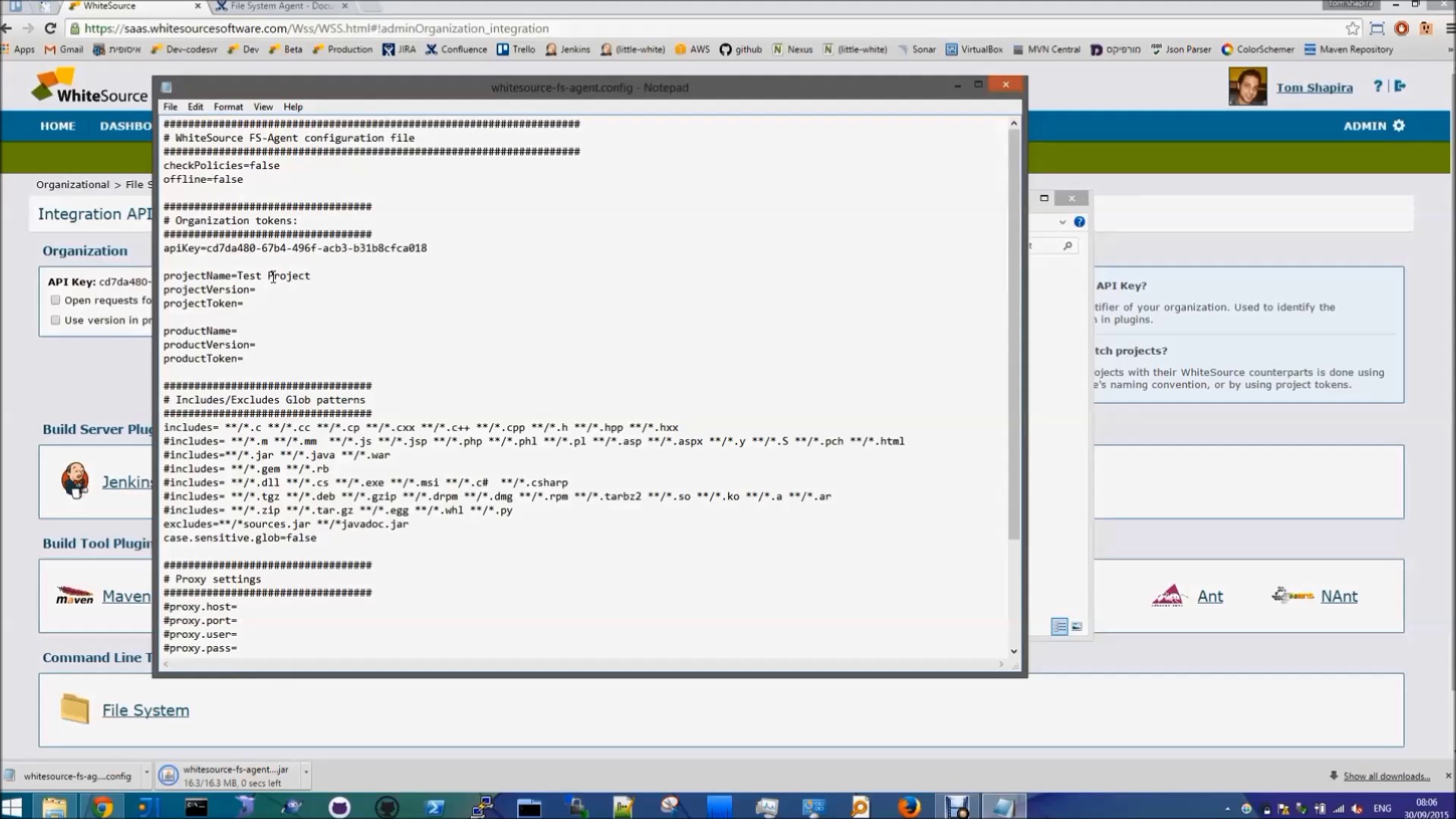Open the Notepad Edit menu
The height and width of the screenshot is (819, 1456).
click(x=195, y=107)
